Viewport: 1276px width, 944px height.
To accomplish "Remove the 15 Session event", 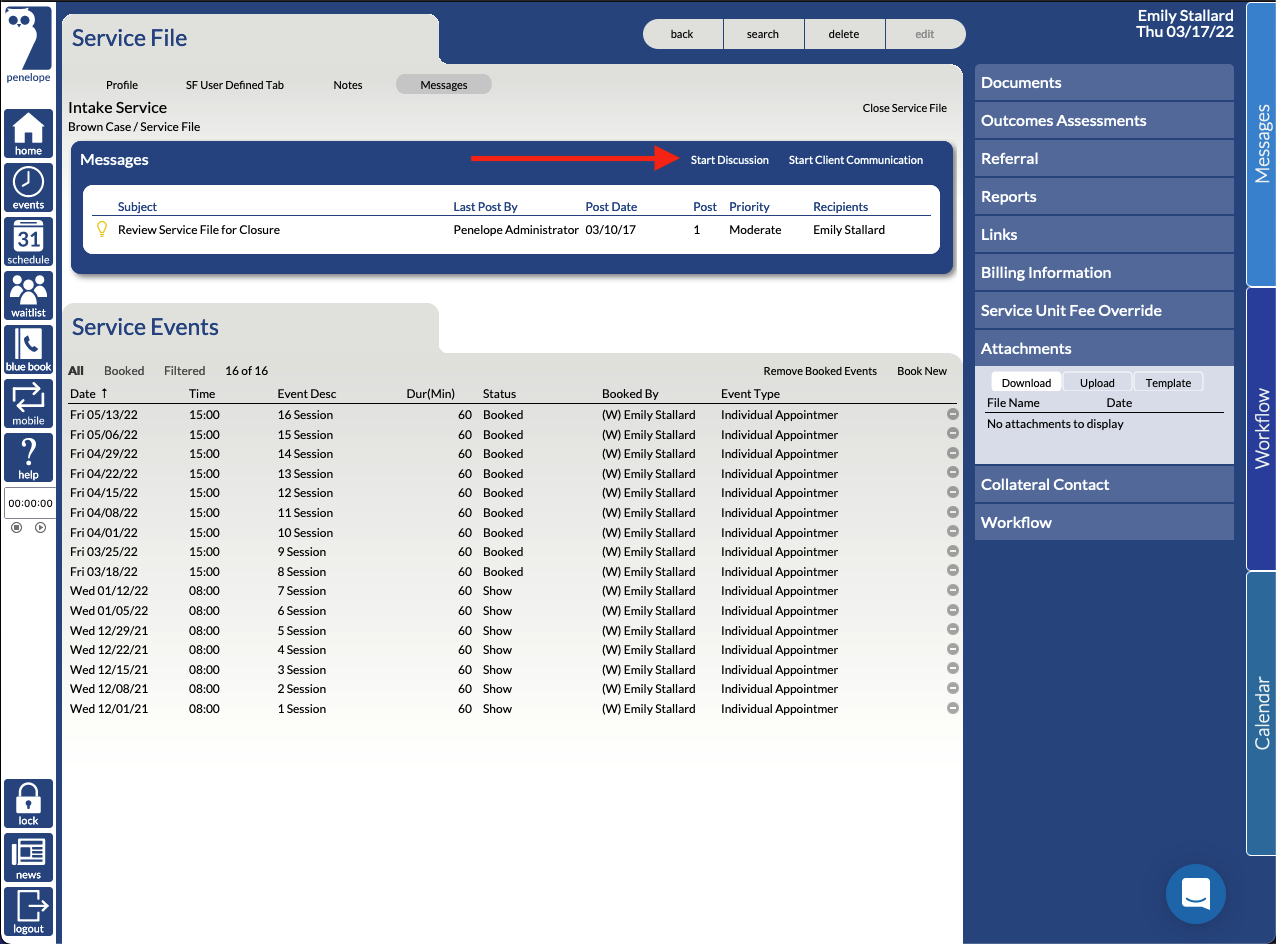I will pos(953,434).
